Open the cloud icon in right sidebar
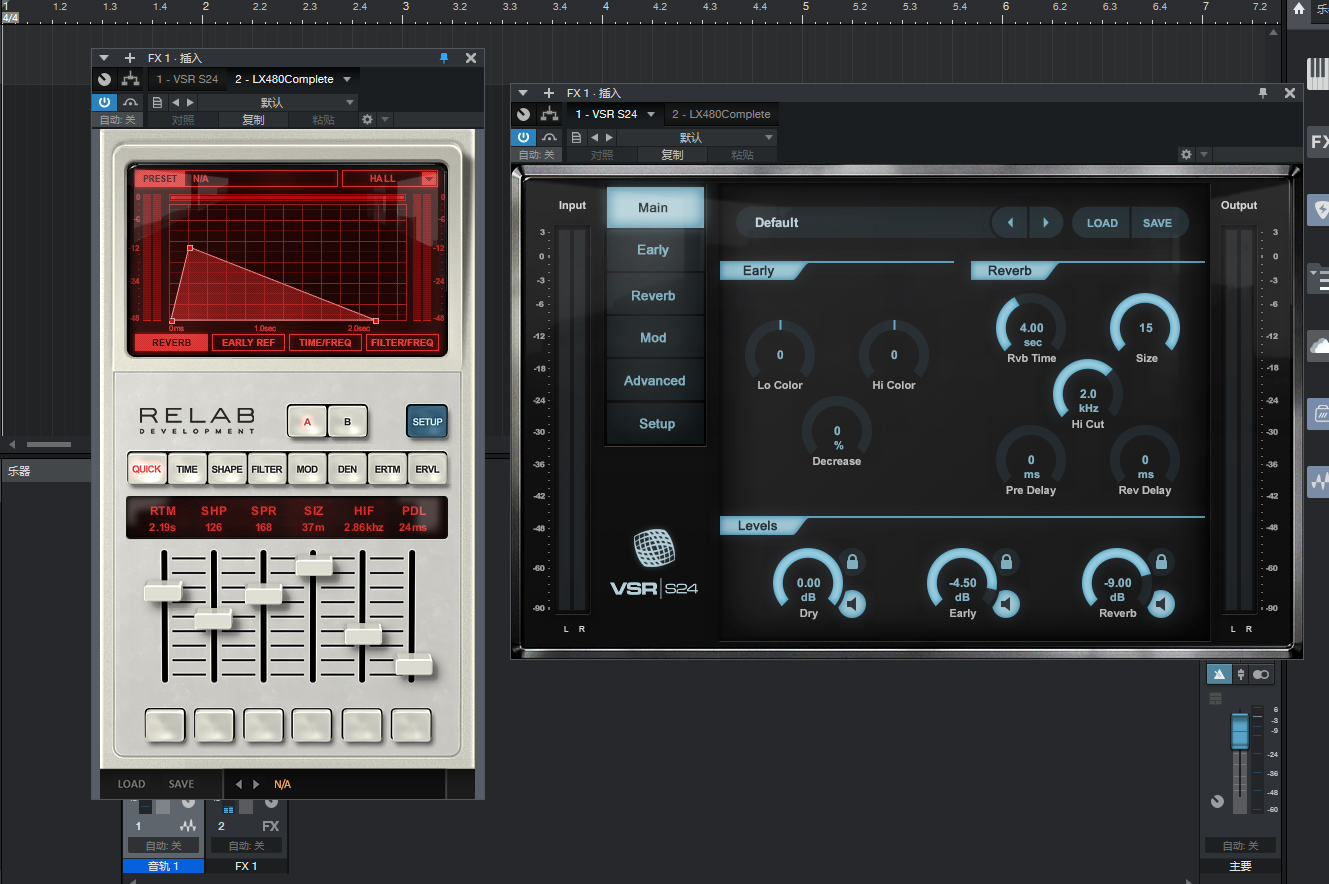 click(x=1318, y=346)
